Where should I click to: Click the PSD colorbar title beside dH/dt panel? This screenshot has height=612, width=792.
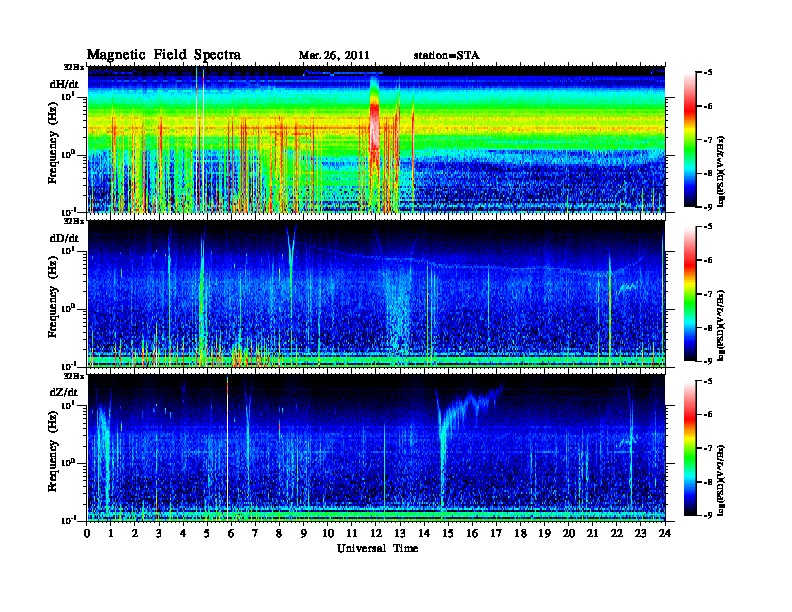click(x=721, y=171)
